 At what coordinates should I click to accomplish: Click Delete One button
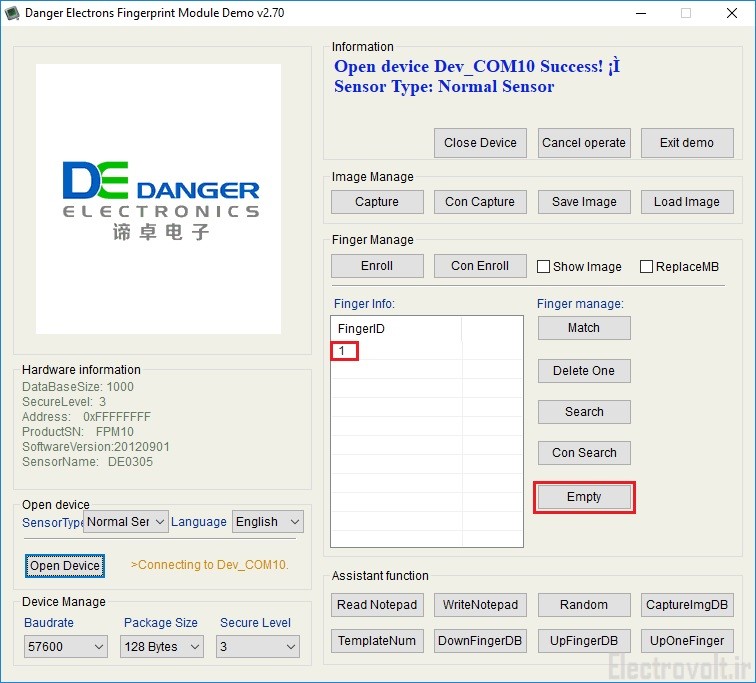coord(584,371)
